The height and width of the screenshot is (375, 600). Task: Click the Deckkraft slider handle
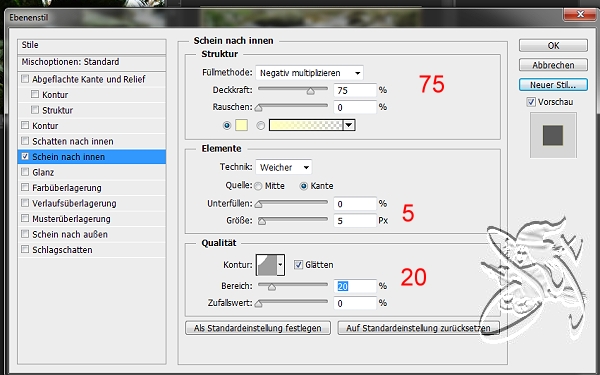(311, 91)
